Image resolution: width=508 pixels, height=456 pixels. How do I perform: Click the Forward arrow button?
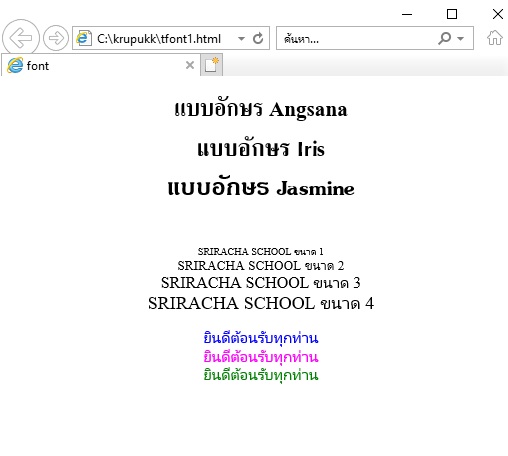[x=56, y=38]
